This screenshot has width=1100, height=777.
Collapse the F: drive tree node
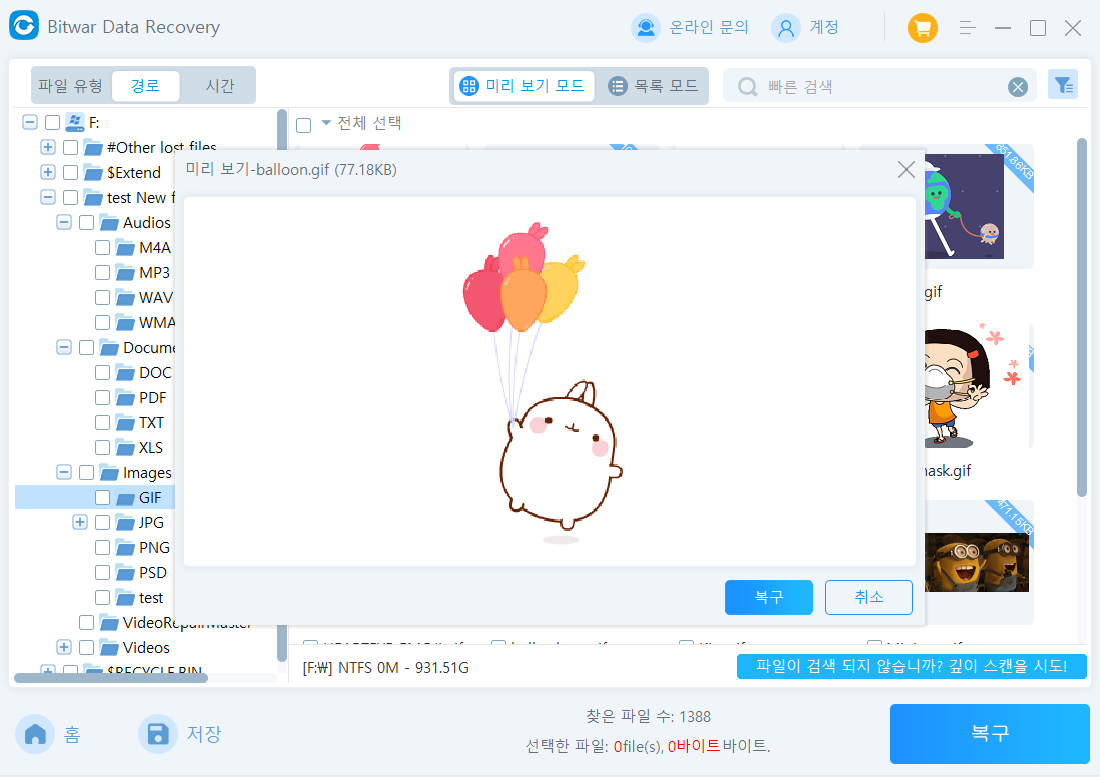pyautogui.click(x=29, y=123)
